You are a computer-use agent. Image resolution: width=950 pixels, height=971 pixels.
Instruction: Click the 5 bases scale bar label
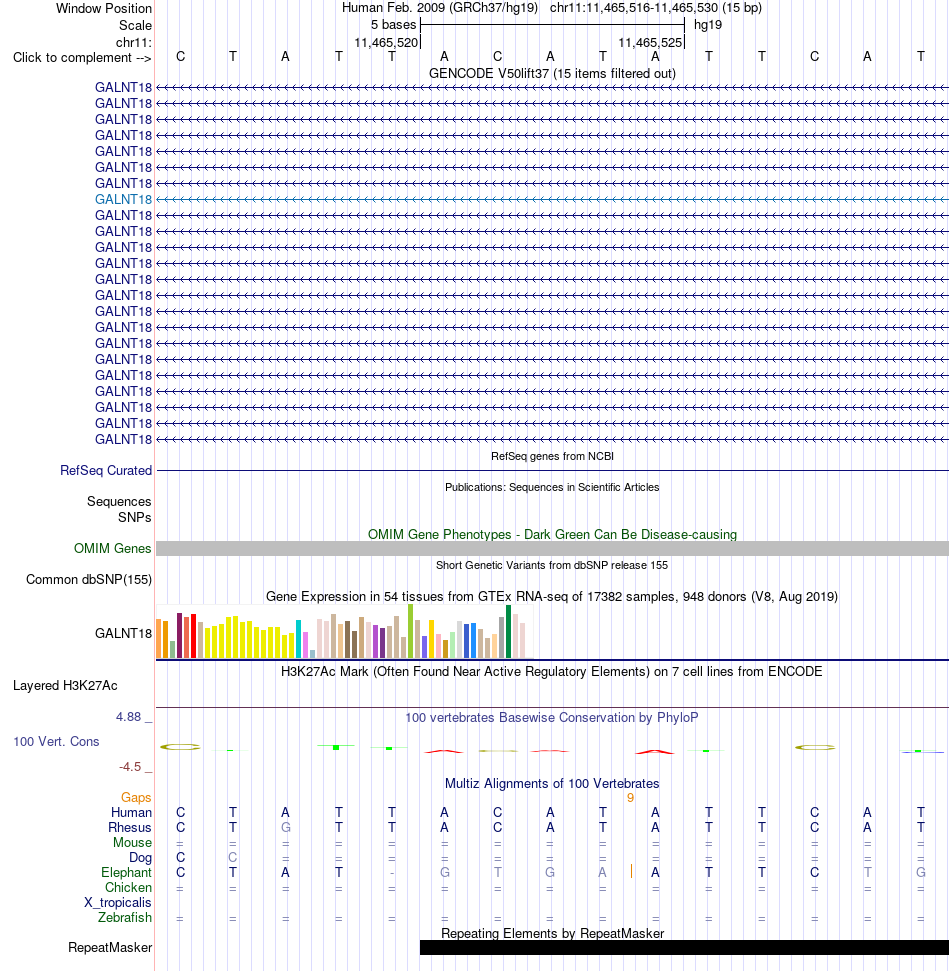[393, 25]
